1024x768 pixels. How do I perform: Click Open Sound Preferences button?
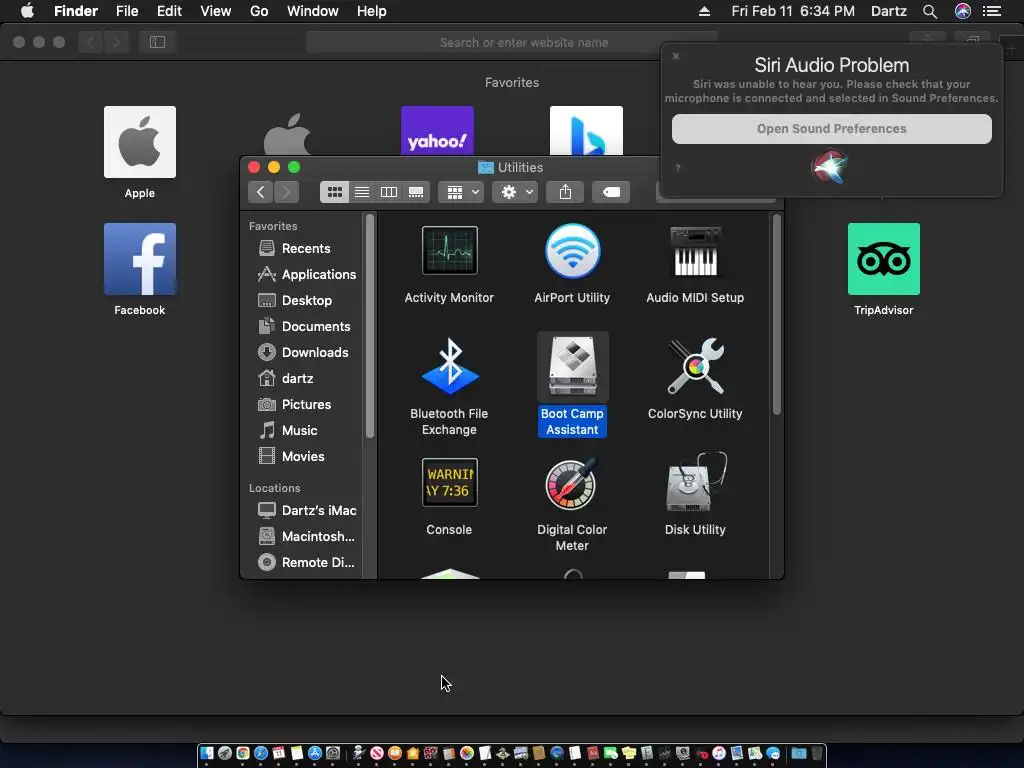(831, 129)
